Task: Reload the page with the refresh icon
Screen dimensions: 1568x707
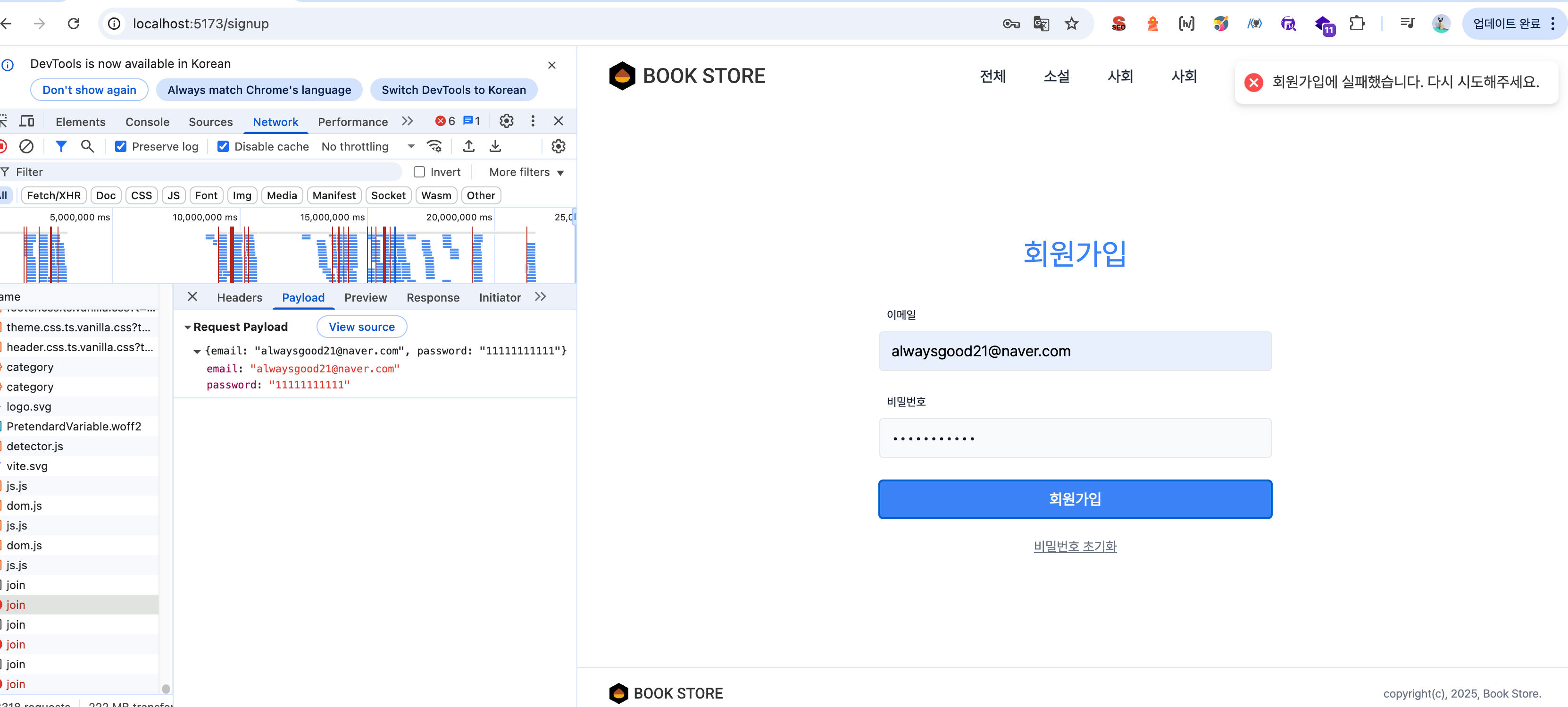Action: pos(74,24)
